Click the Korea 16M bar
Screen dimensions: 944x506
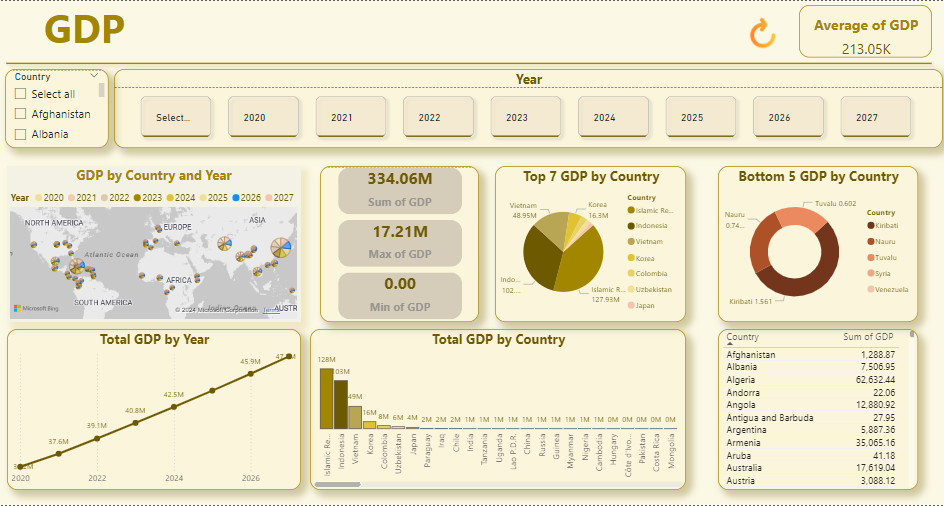[369, 425]
